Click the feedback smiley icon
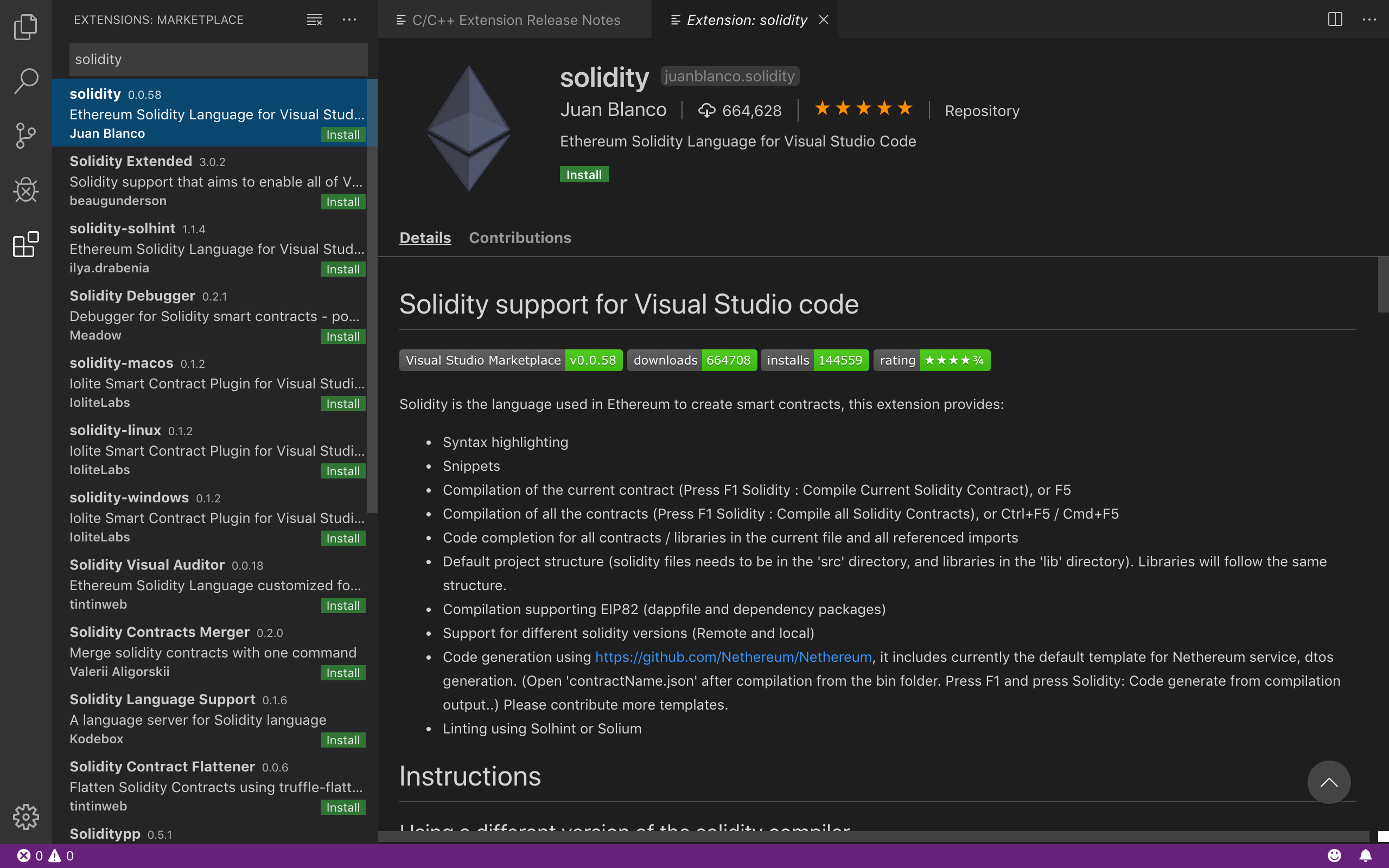Viewport: 1389px width, 868px height. tap(1335, 856)
